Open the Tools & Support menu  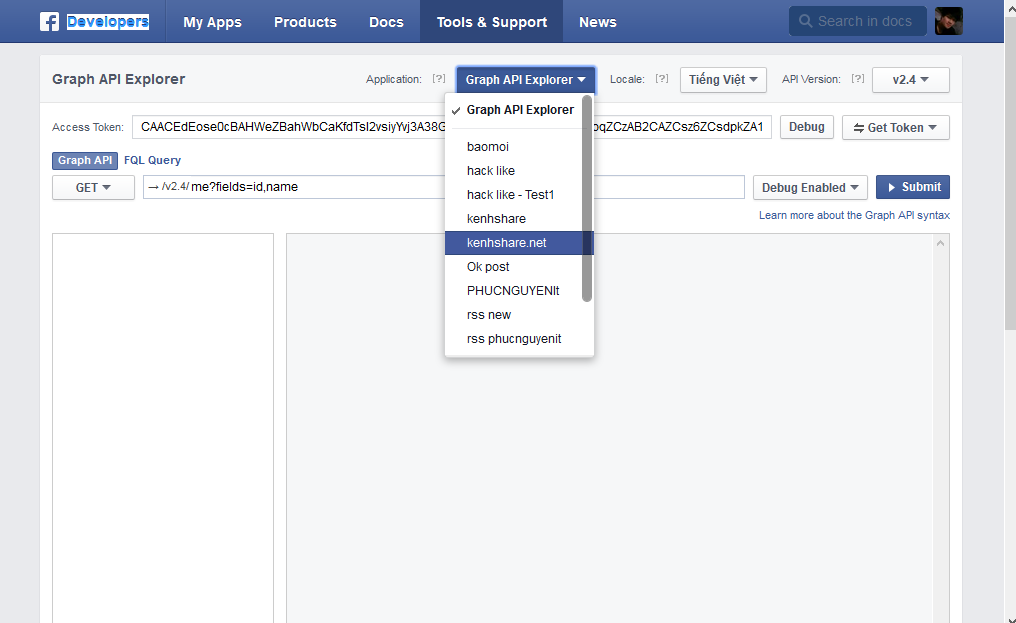[x=492, y=22]
